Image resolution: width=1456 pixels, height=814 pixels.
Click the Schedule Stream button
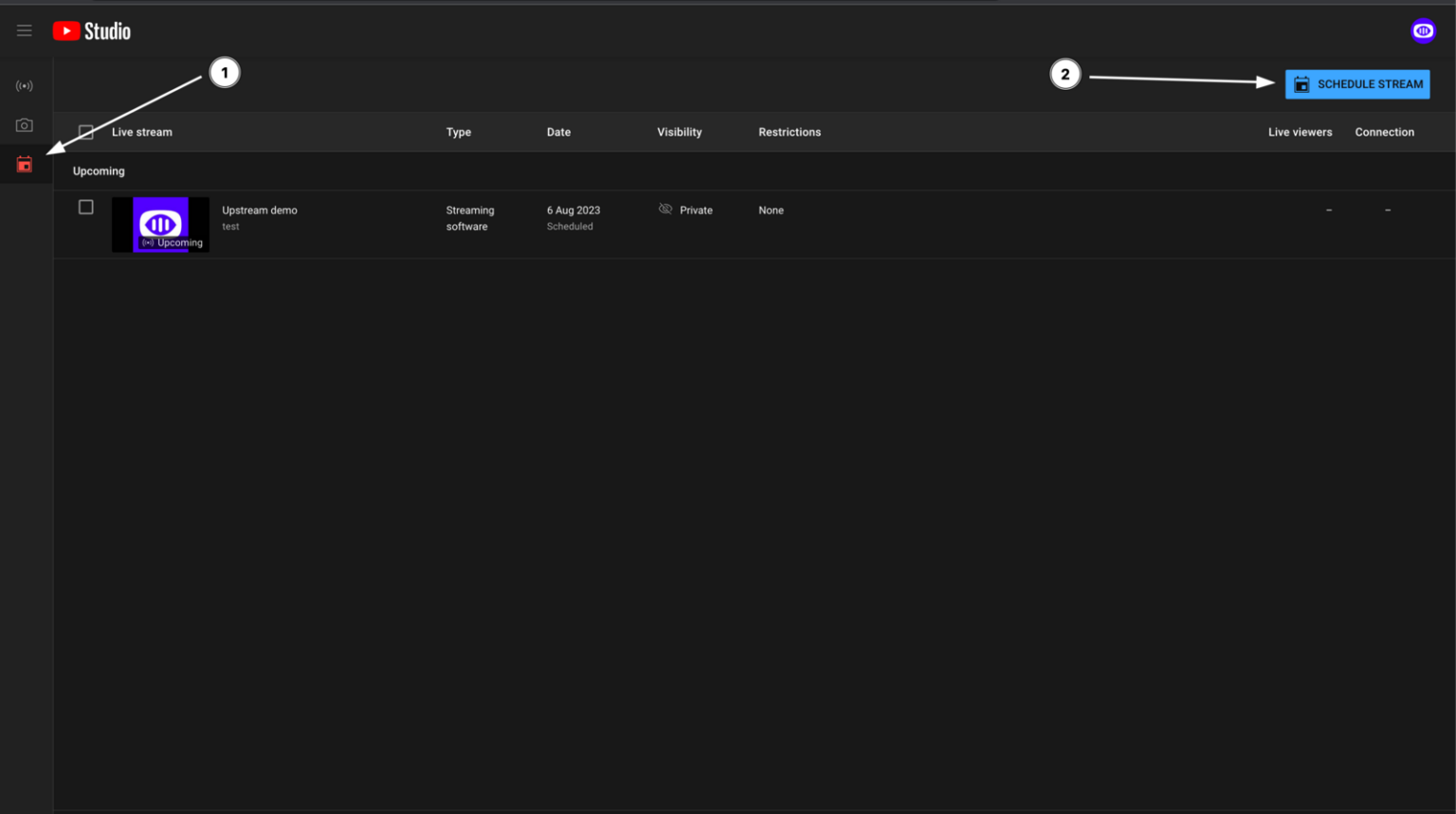1357,83
